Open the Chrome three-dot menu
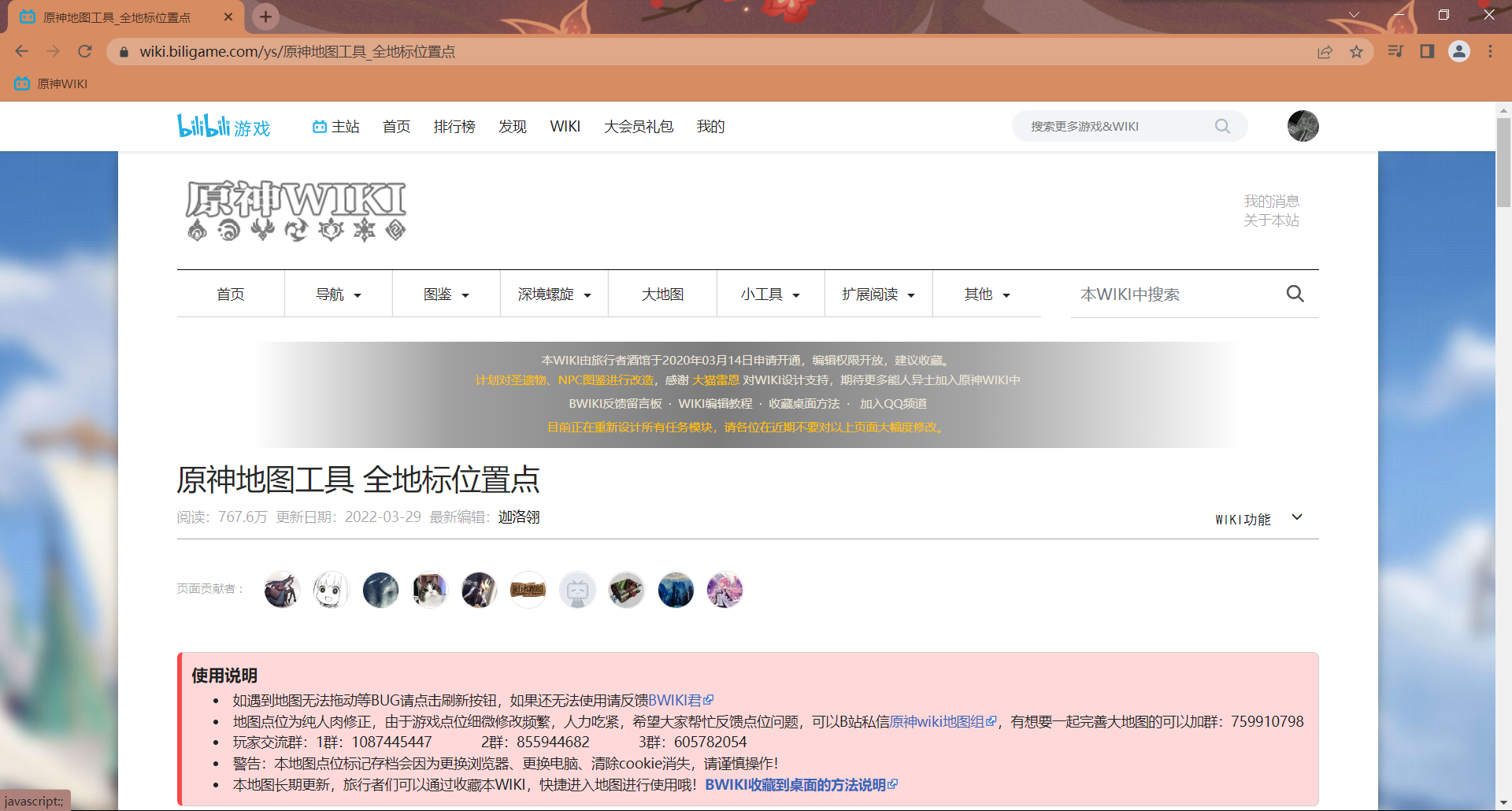Image resolution: width=1512 pixels, height=811 pixels. [x=1490, y=51]
